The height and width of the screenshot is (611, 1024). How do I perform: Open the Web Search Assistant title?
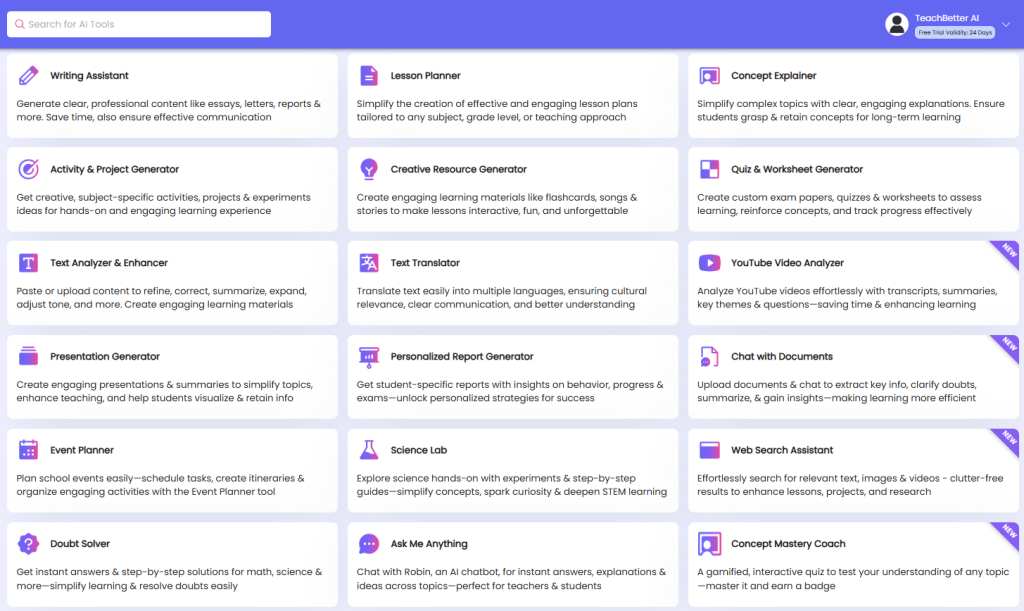[782, 450]
